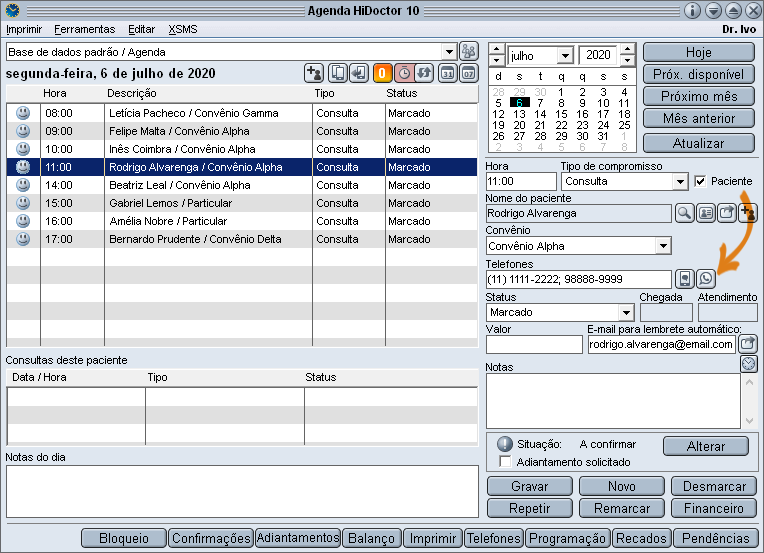Select the Letícia Pacheco / Convênio Gamma row

(242, 113)
